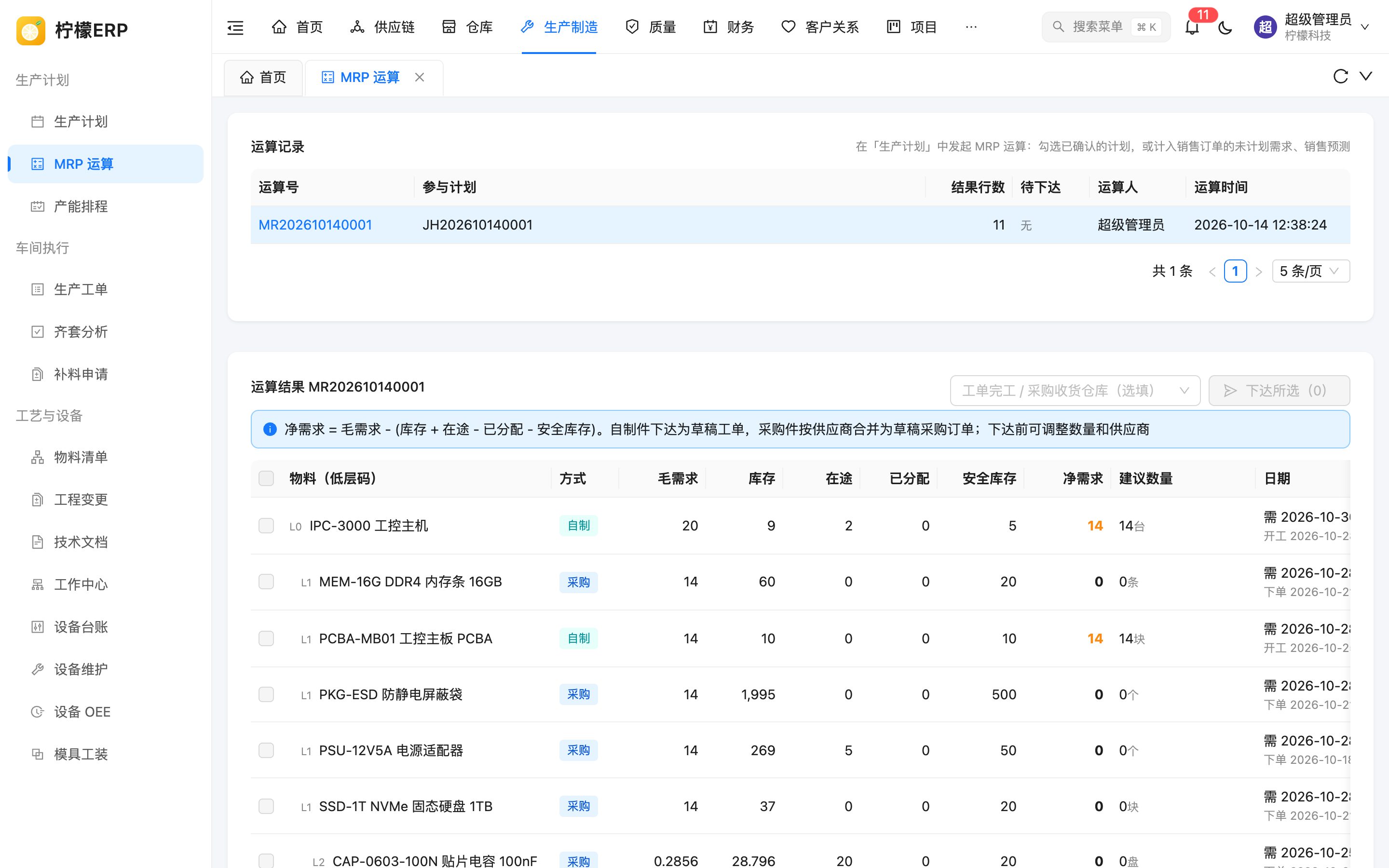Click the refresh icon on tab bar
Image resolution: width=1389 pixels, height=868 pixels.
[1340, 76]
